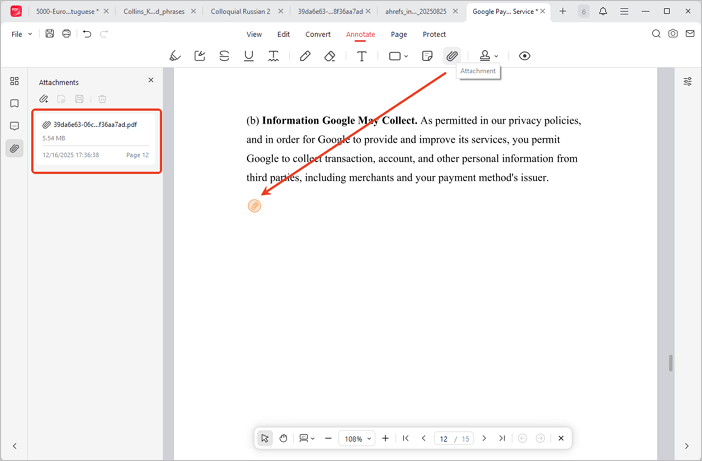This screenshot has height=461, width=702.
Task: Click the Search magnifier icon
Action: click(656, 34)
